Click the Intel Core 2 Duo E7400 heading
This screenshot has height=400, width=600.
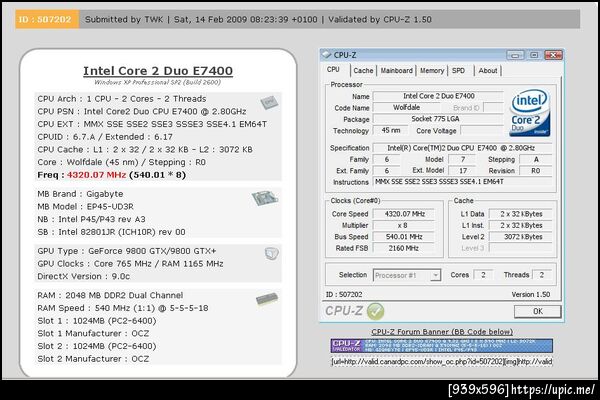[x=158, y=71]
